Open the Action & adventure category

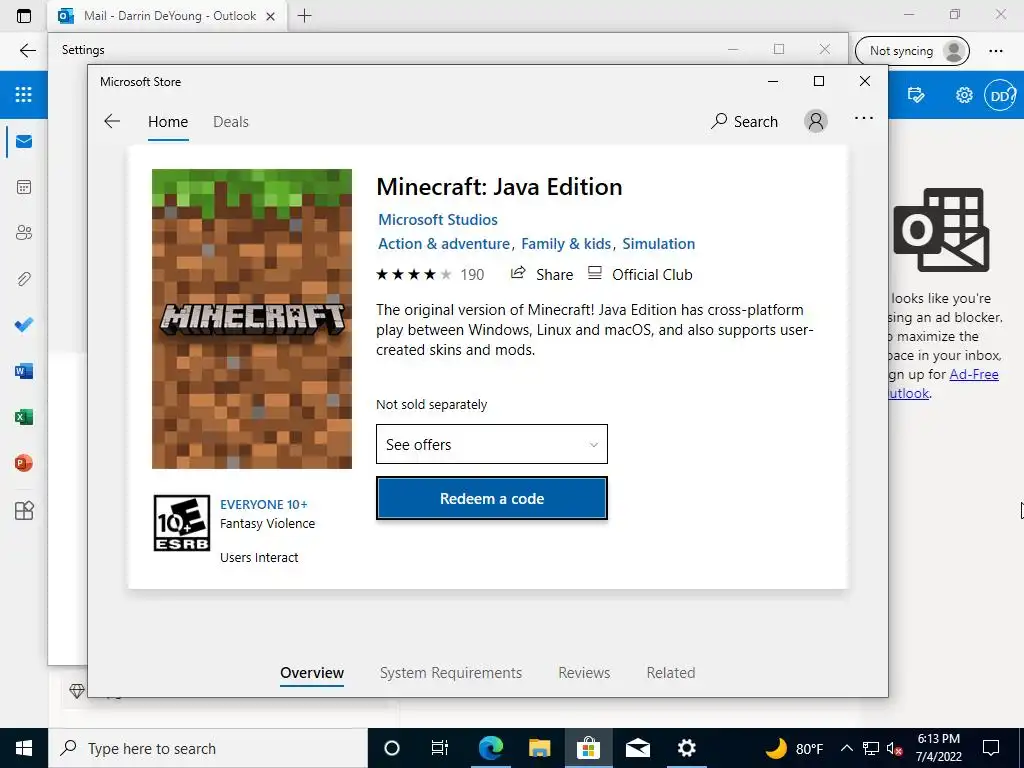click(444, 244)
